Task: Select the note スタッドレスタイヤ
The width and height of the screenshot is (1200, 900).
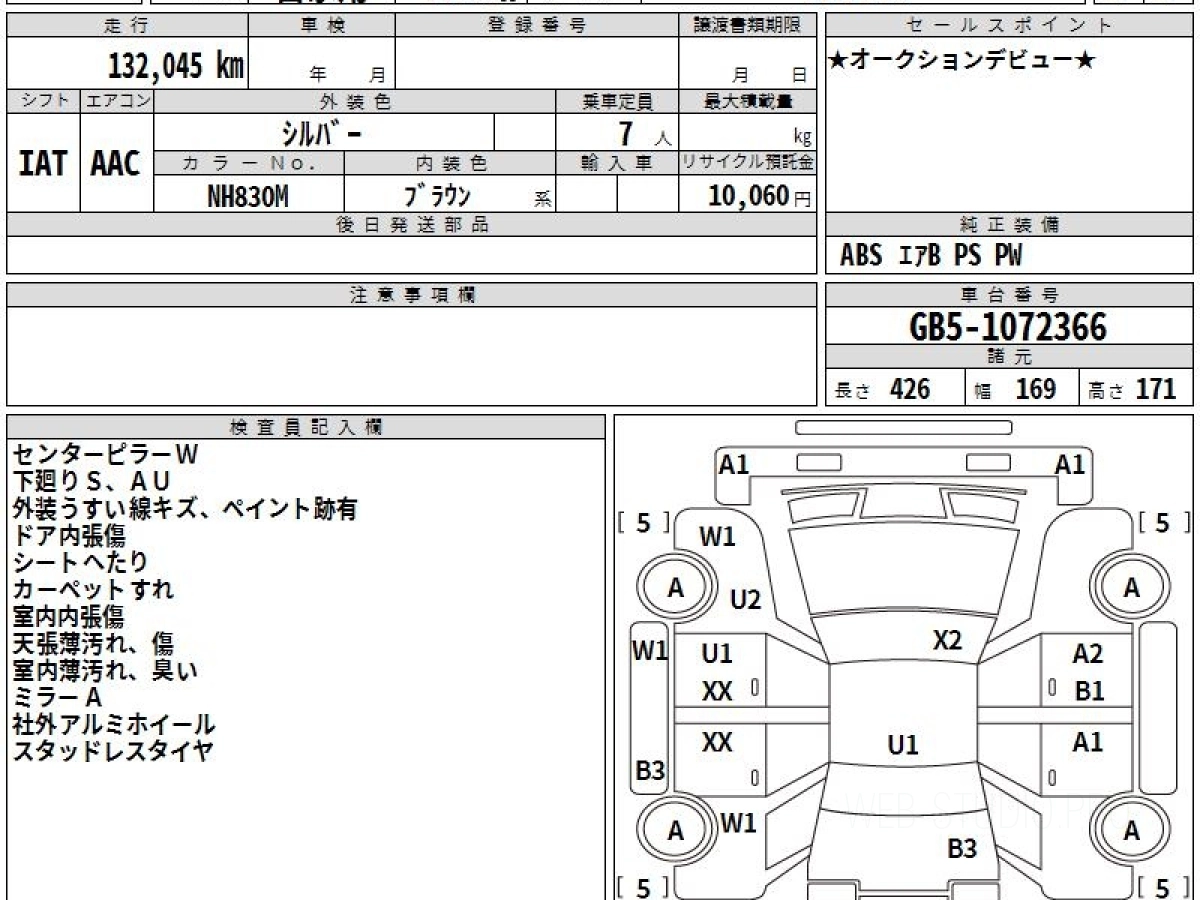Action: pos(113,752)
